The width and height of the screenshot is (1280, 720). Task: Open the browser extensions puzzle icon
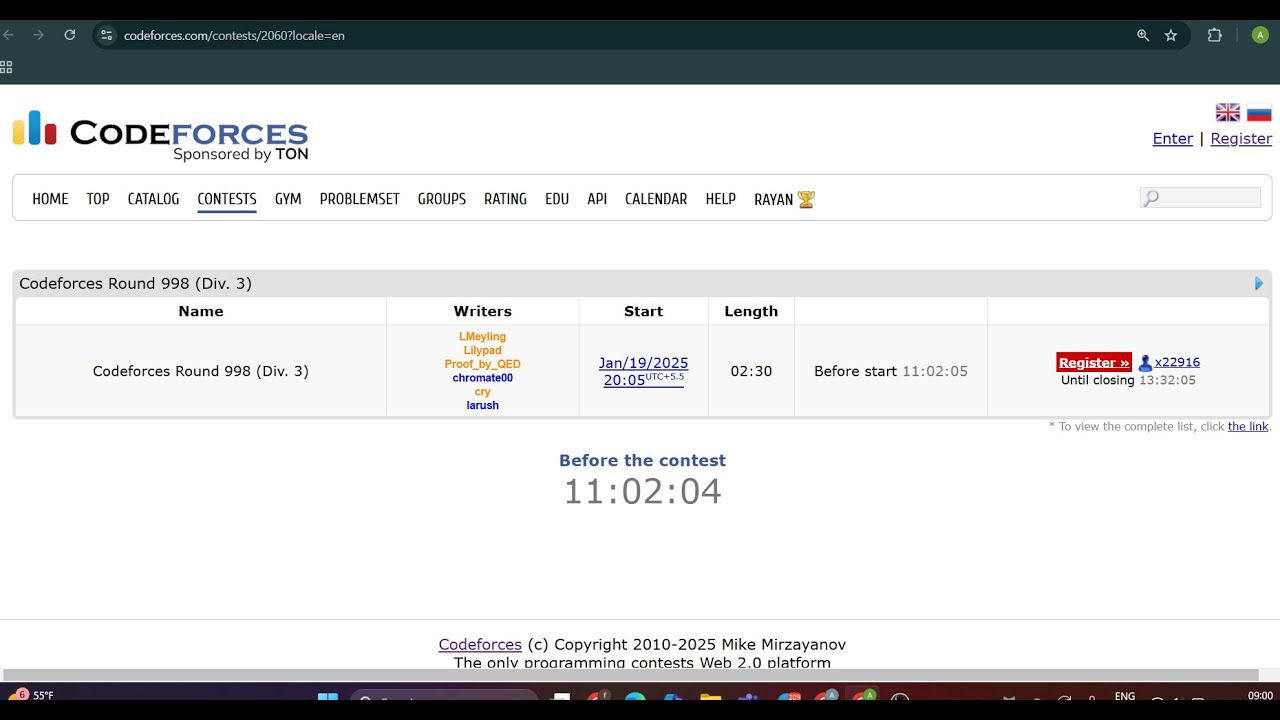1215,35
